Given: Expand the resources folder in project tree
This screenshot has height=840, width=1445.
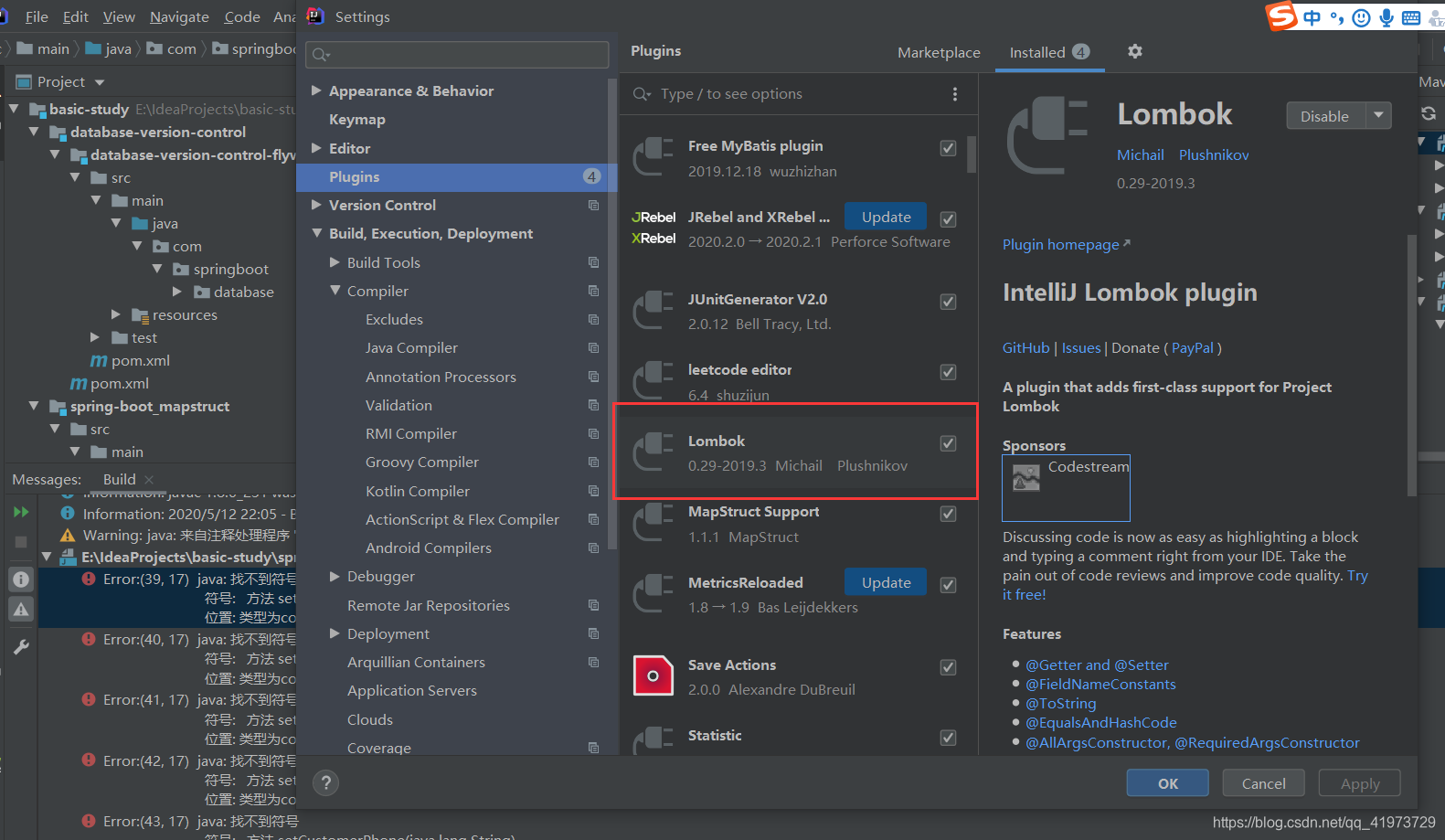Looking at the screenshot, I should [x=116, y=314].
